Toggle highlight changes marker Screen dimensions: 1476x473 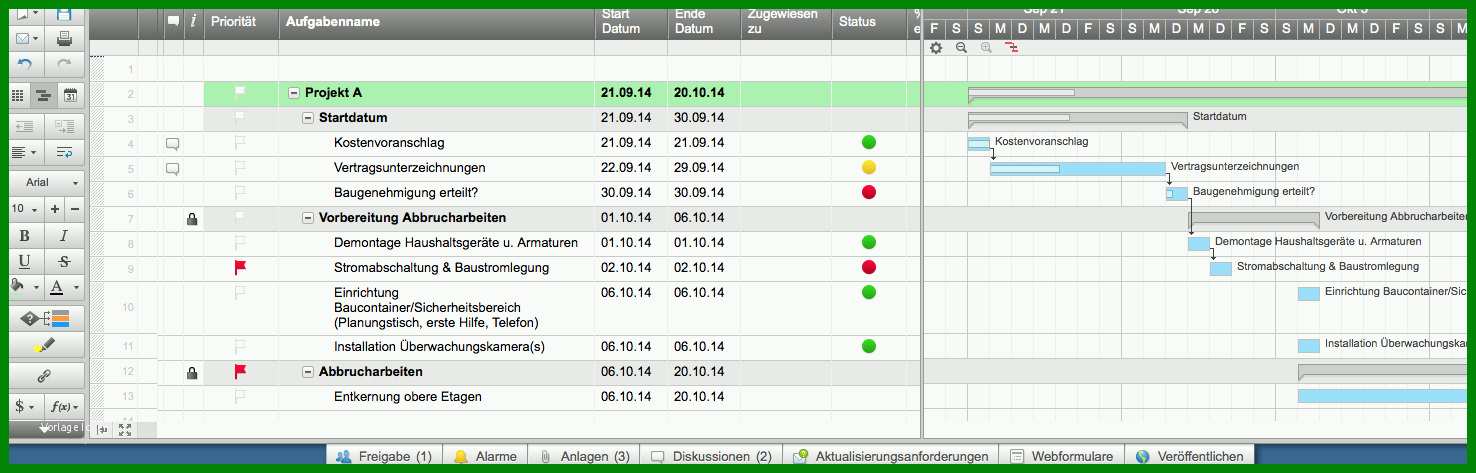(46, 346)
